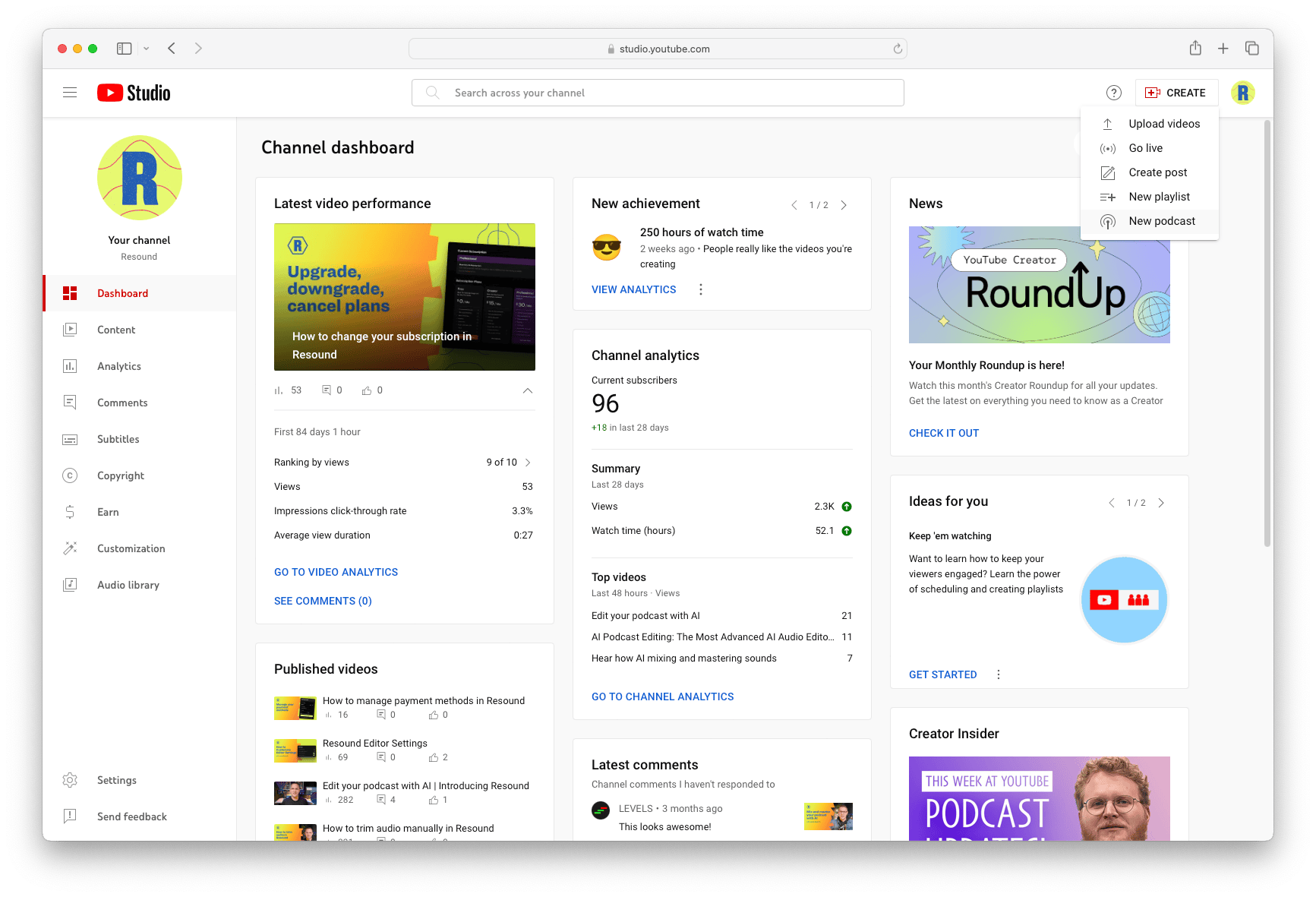The height and width of the screenshot is (897, 1316).
Task: Choose New podcast in Create menu
Action: [x=1162, y=221]
